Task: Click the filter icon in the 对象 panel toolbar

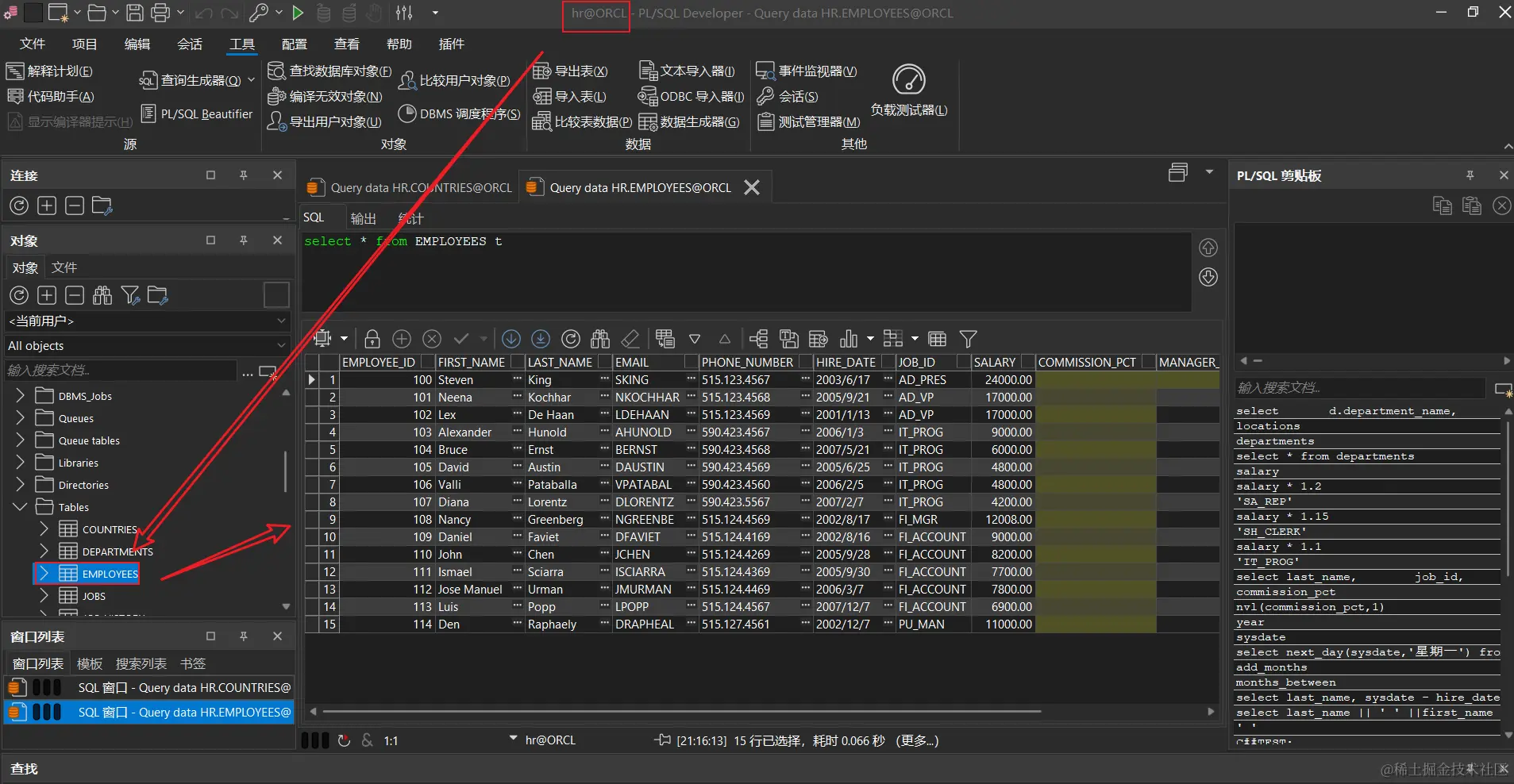Action: [130, 296]
